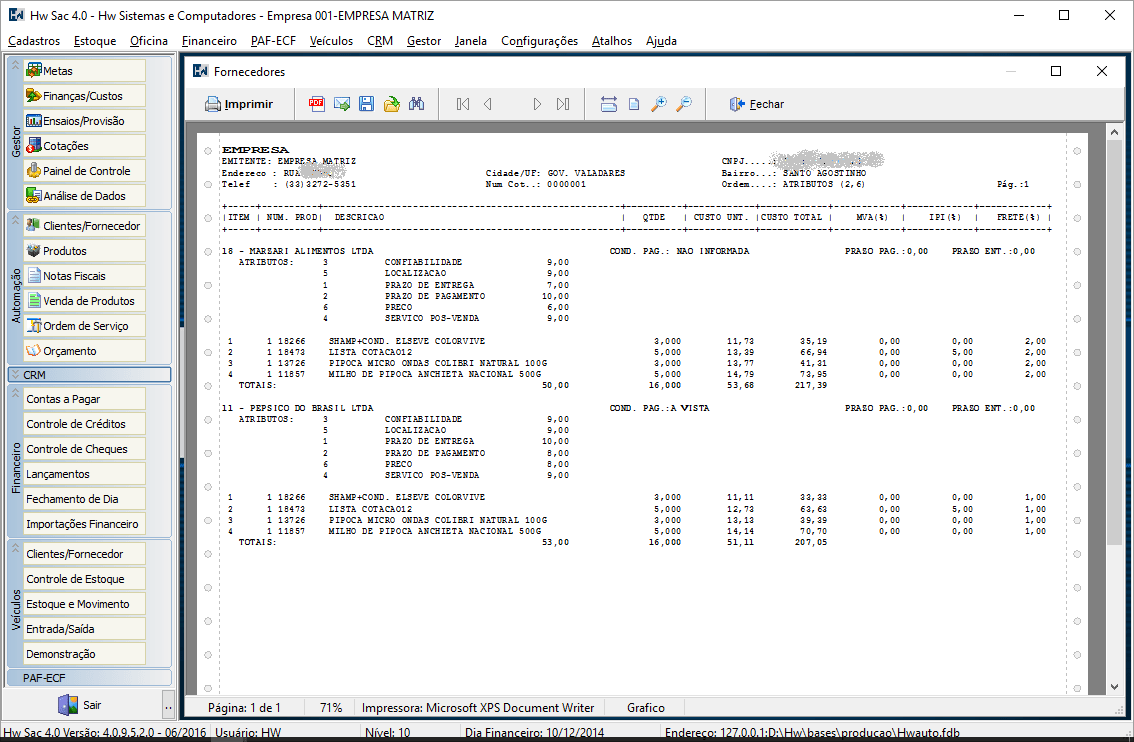Viewport: 1134px width, 742px height.
Task: Expand the CRM sidebar group
Action: 89,375
